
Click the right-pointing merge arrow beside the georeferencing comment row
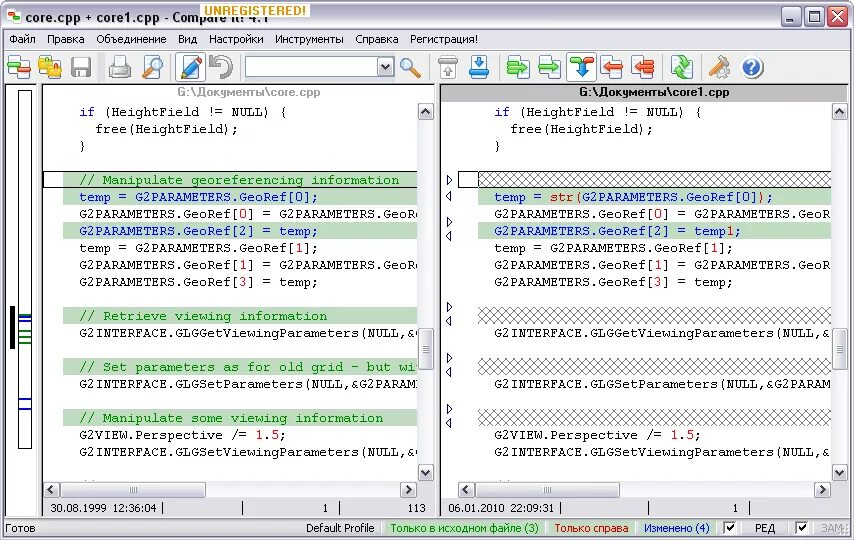[449, 179]
